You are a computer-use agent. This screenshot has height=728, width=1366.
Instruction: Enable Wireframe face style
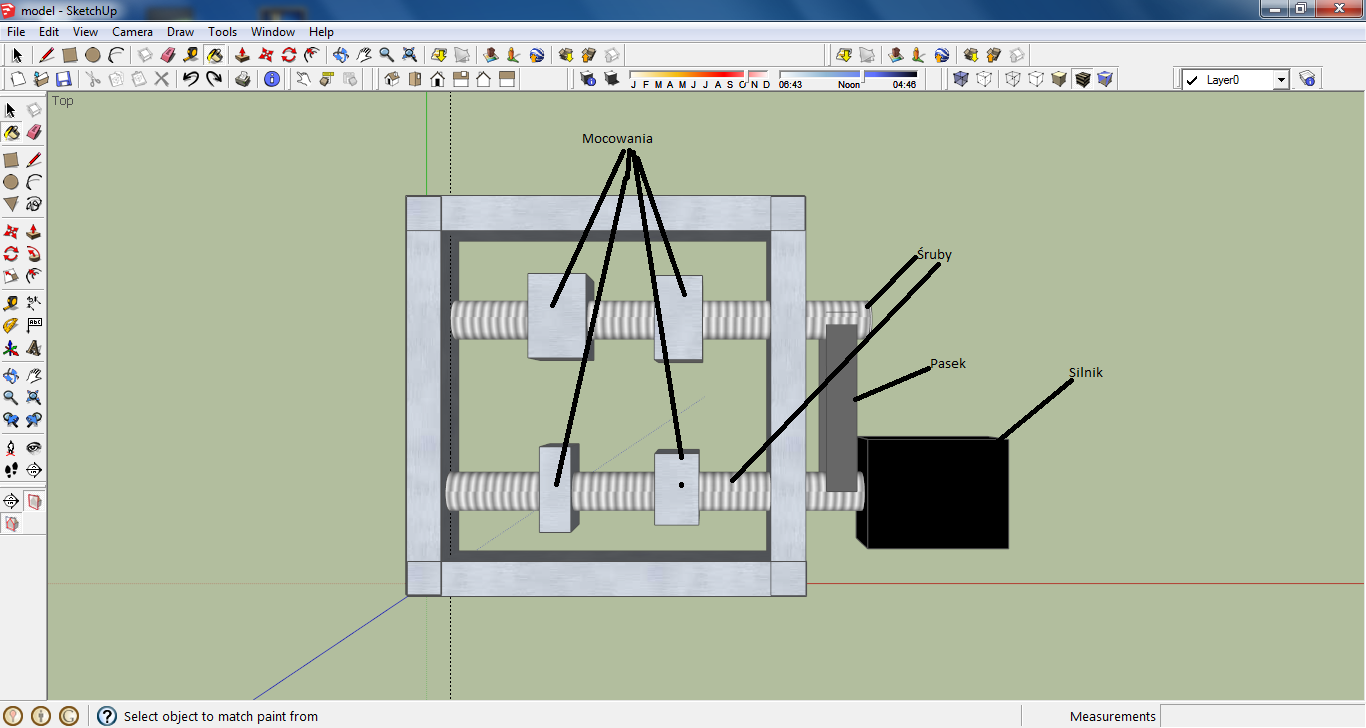pyautogui.click(x=1012, y=78)
